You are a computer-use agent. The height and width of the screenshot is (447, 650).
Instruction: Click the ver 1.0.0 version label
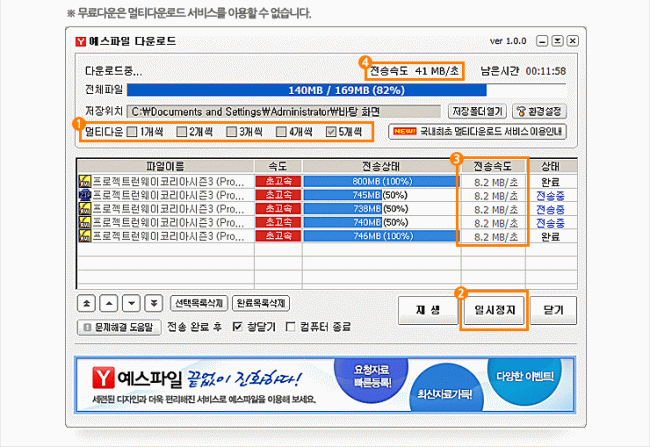508,41
